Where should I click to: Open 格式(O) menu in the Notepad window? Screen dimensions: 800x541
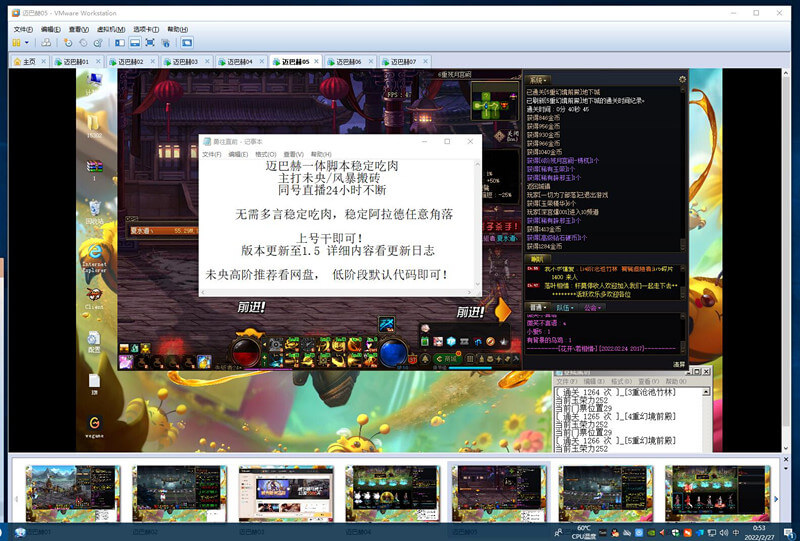tap(265, 154)
